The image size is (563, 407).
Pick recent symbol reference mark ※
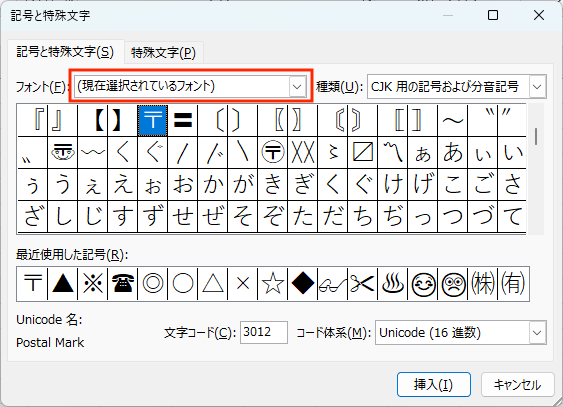pyautogui.click(x=93, y=284)
